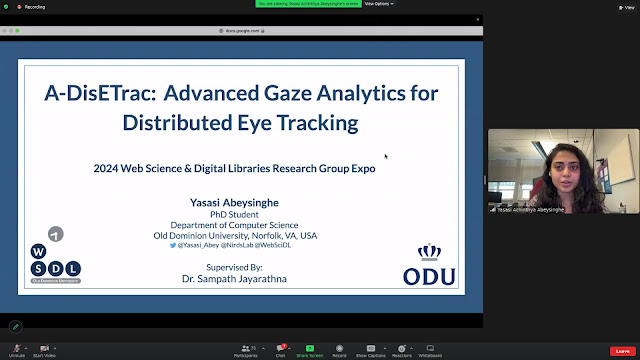Click the Twitter handle @Yasasi_Abey
The image size is (640, 360).
(x=198, y=245)
